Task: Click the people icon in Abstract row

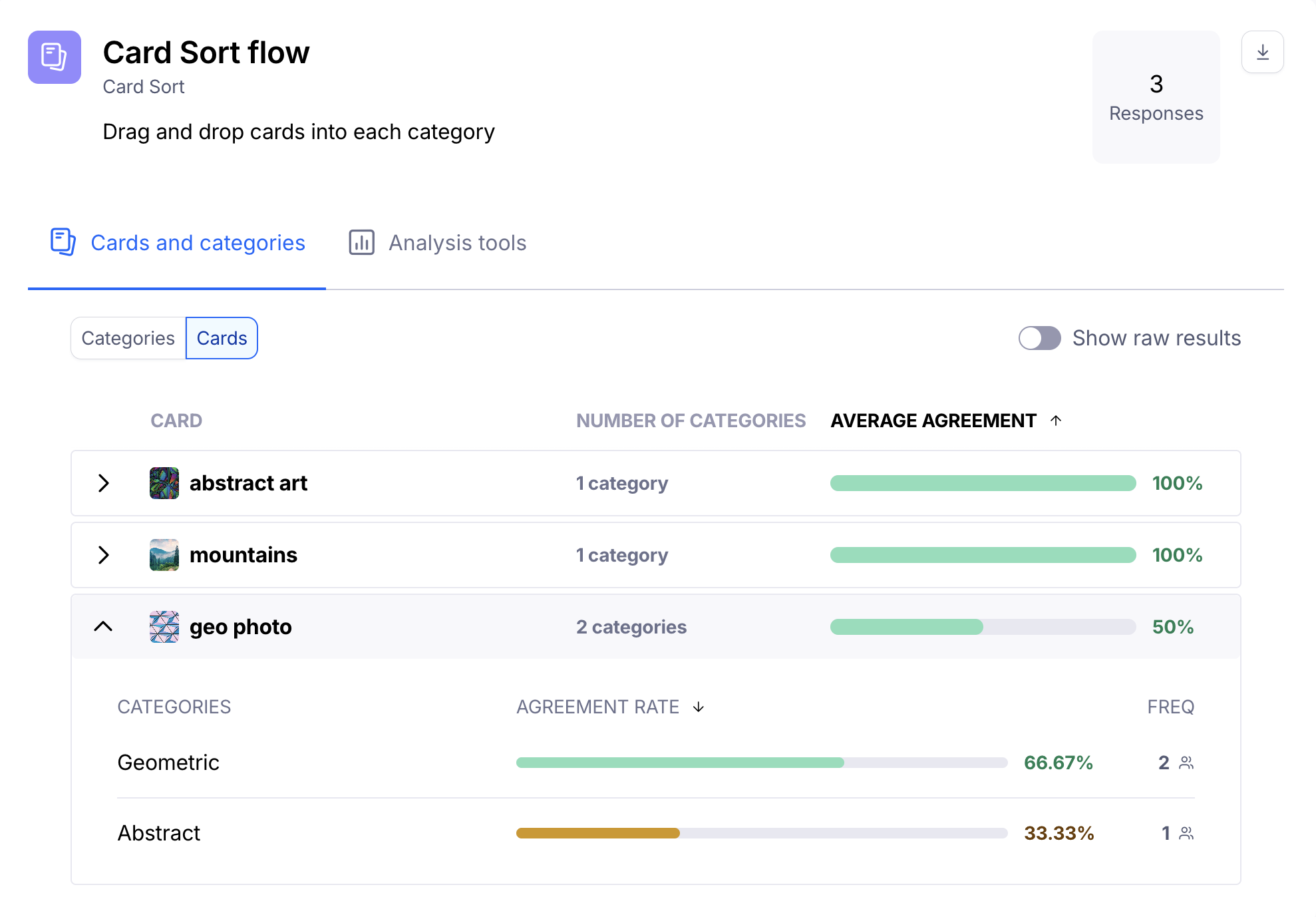Action: click(1186, 833)
